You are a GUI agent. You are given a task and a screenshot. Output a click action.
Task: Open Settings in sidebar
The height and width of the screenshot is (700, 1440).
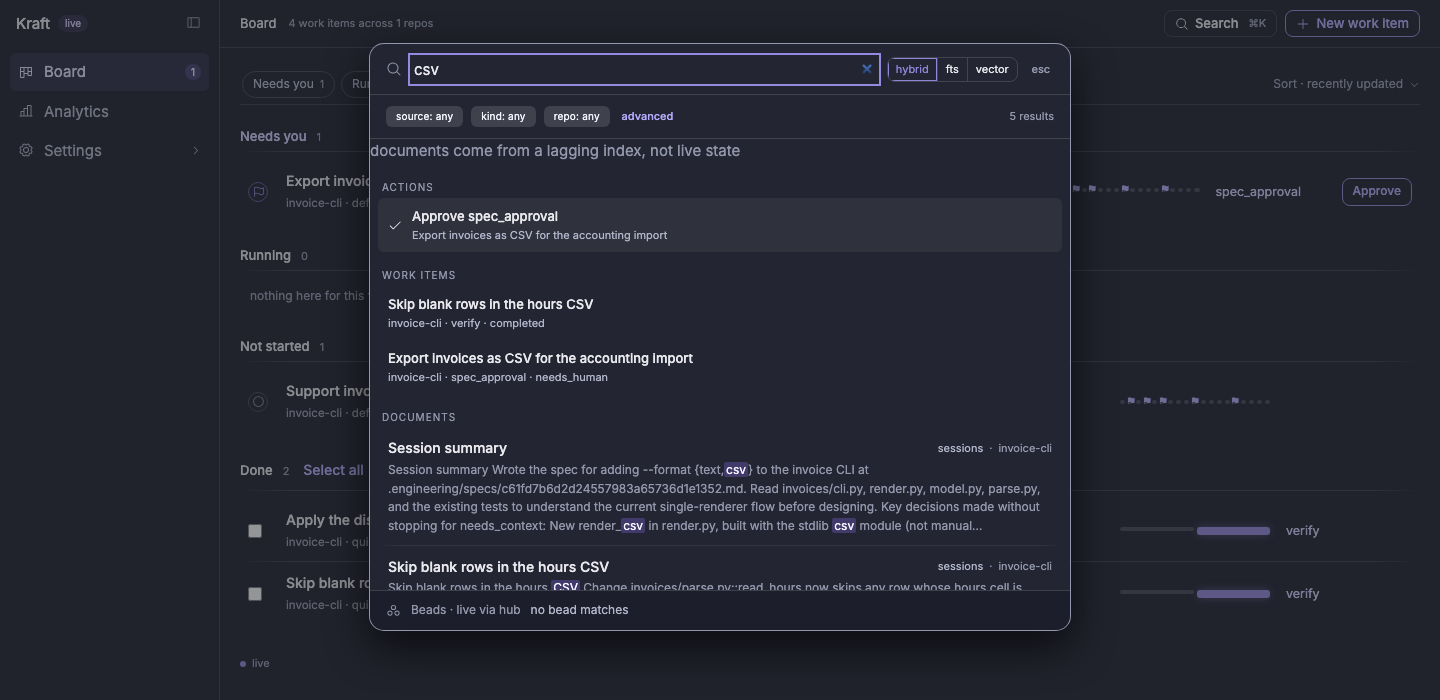coord(109,150)
